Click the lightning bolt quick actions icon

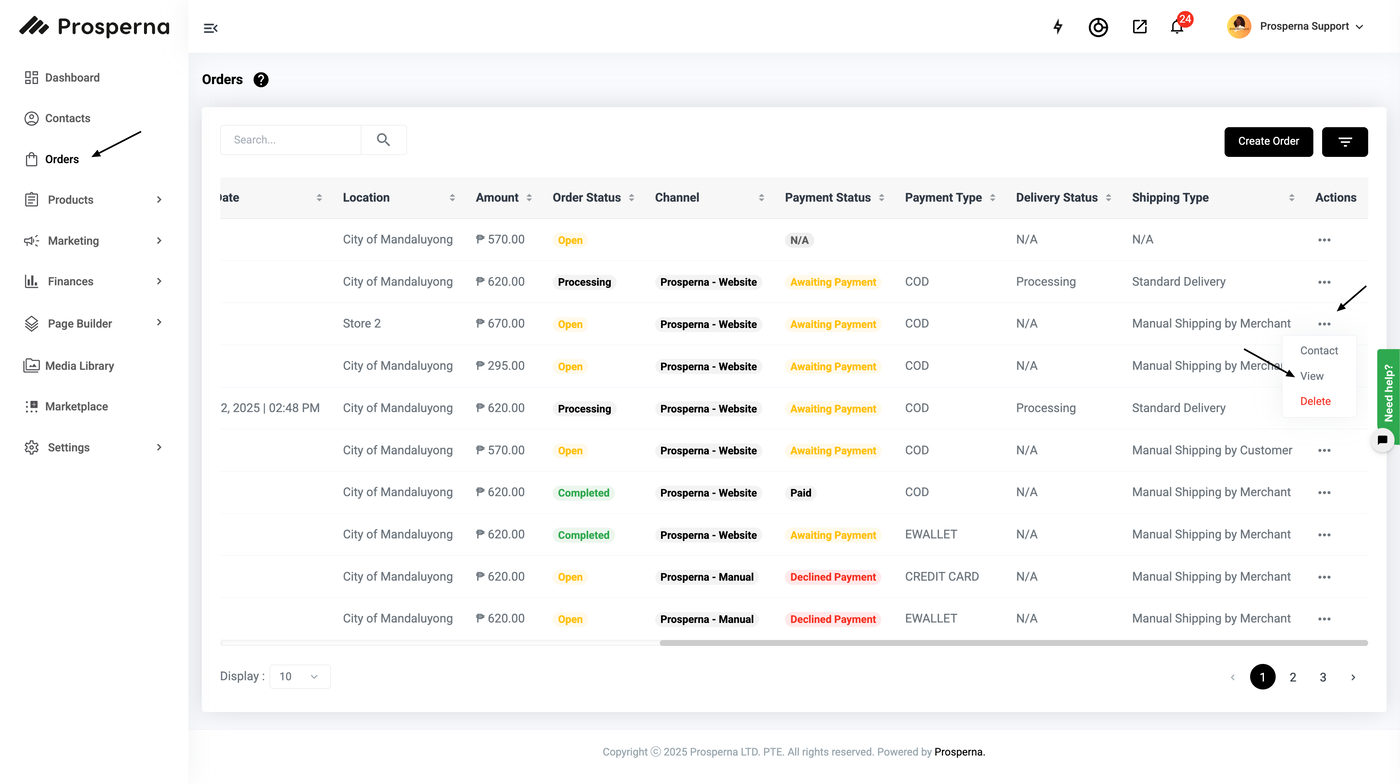[1058, 27]
